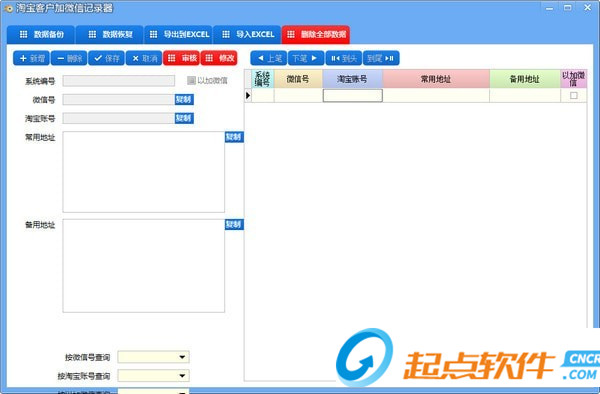
Task: Click the 备用地址 column header
Action: 525,79
